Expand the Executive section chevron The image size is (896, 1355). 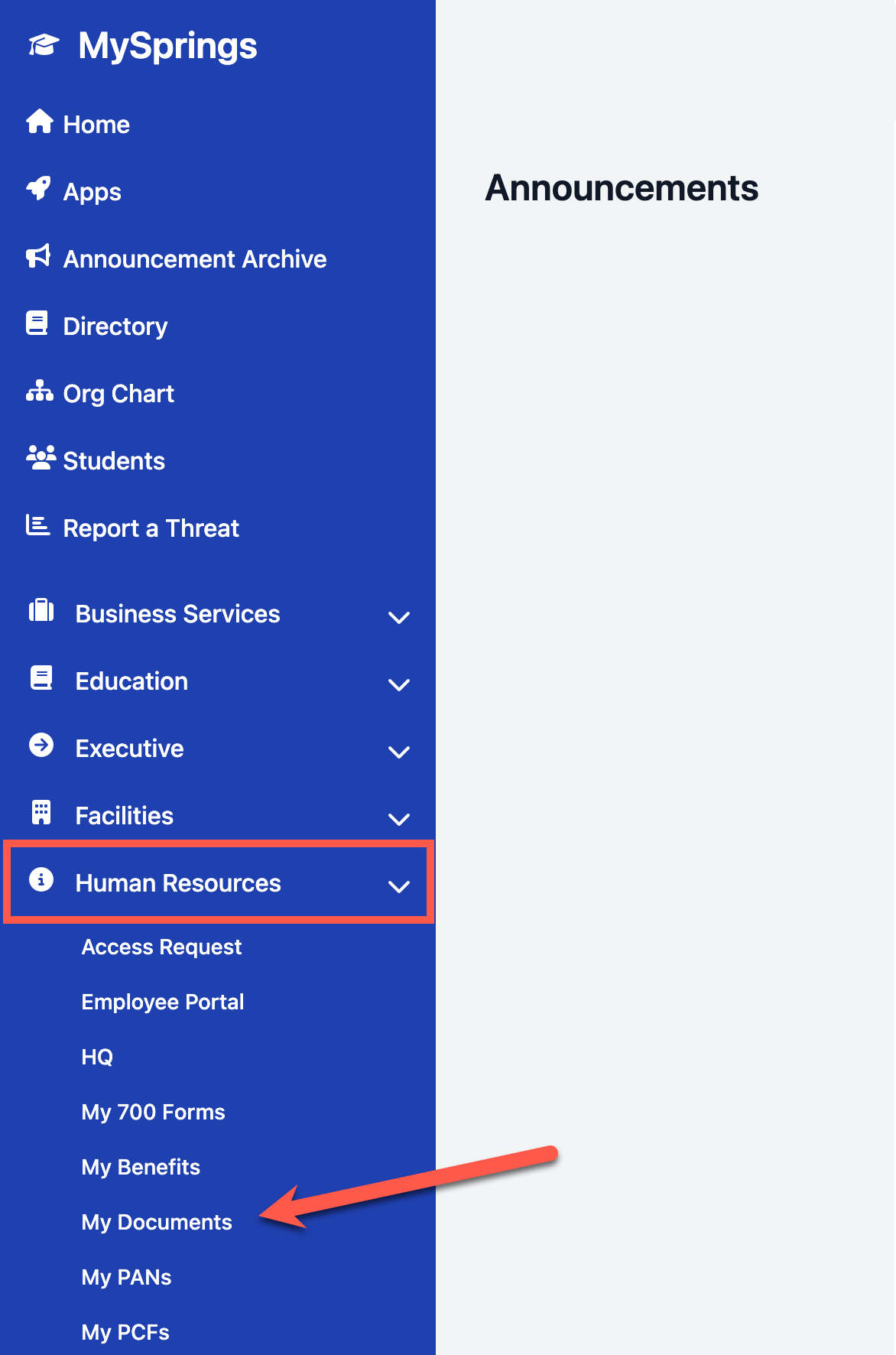coord(399,751)
